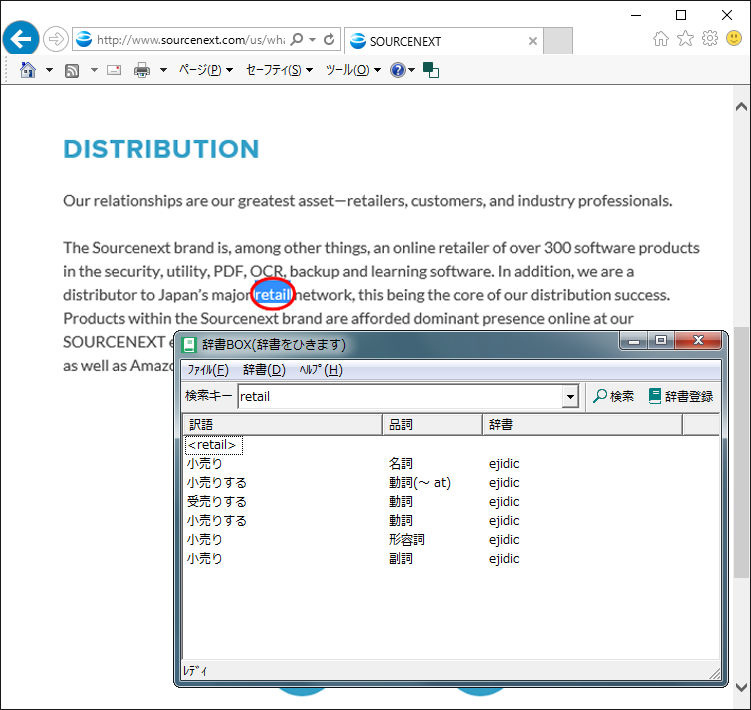The height and width of the screenshot is (710, 751).
Task: Expand the feeds dropdown arrow
Action: pos(94,70)
